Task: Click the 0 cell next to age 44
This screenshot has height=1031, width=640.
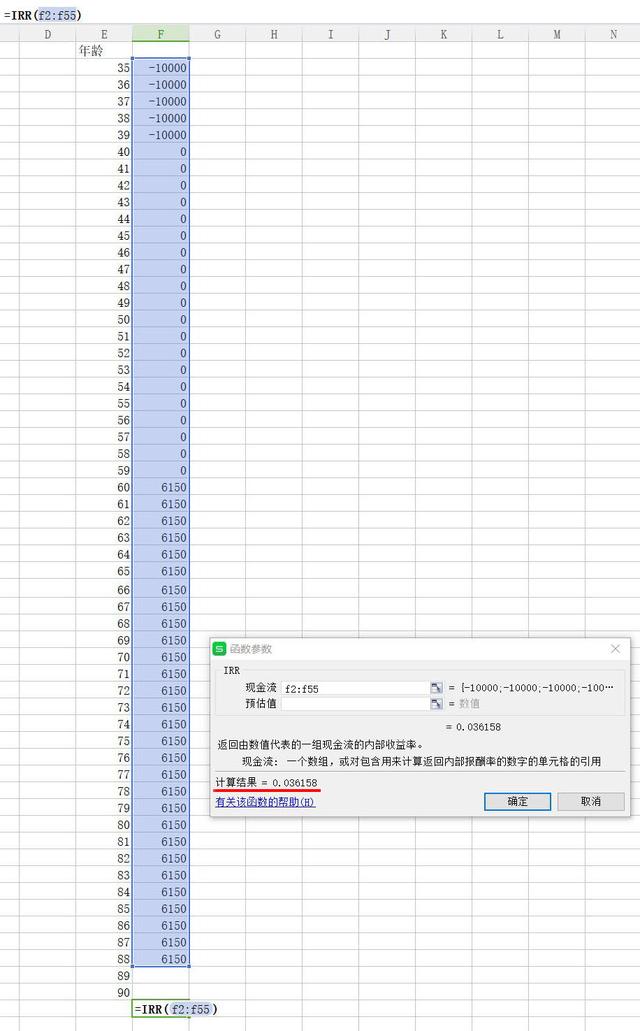Action: point(160,219)
